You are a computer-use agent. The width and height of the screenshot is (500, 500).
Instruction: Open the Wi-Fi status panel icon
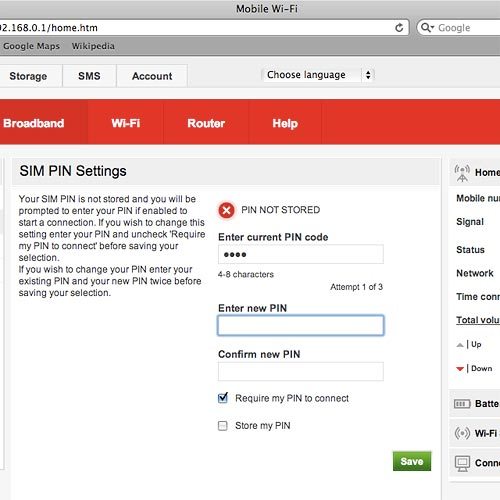pyautogui.click(x=462, y=433)
